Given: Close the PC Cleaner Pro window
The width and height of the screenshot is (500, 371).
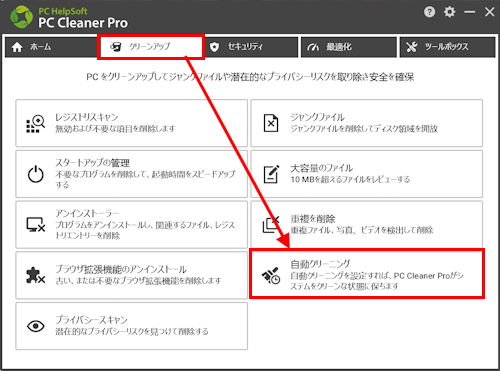Looking at the screenshot, I should (x=489, y=12).
